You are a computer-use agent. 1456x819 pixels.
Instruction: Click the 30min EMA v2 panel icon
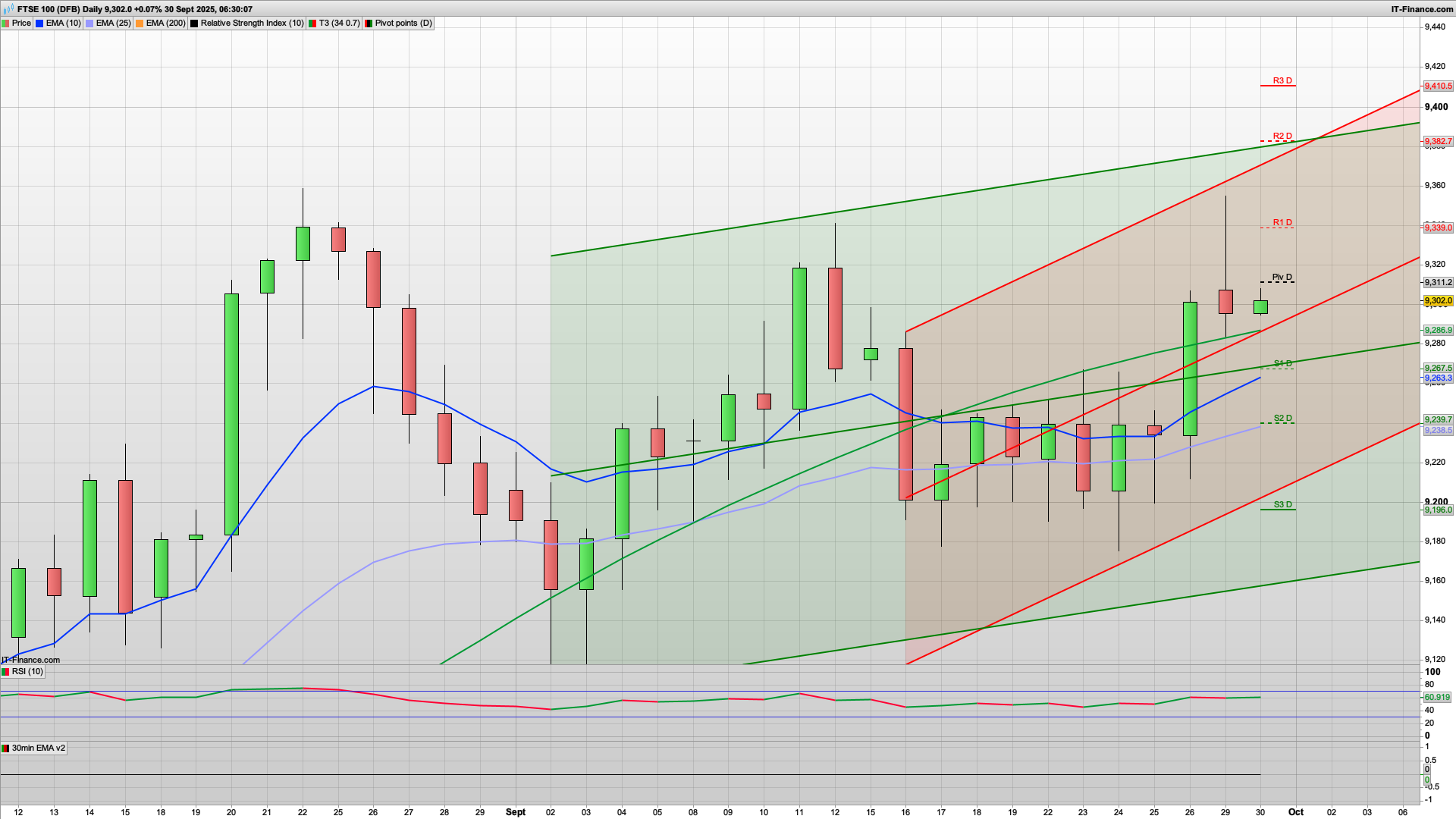coord(6,748)
